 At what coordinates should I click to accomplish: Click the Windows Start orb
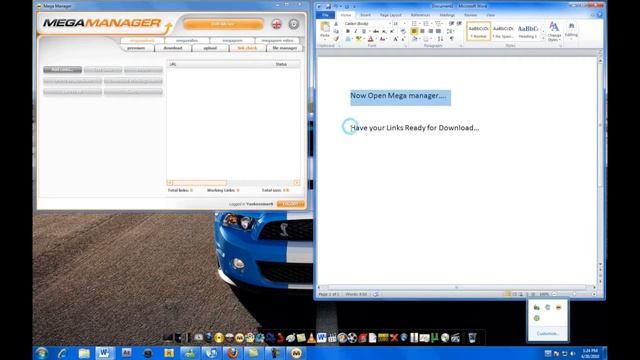point(42,353)
